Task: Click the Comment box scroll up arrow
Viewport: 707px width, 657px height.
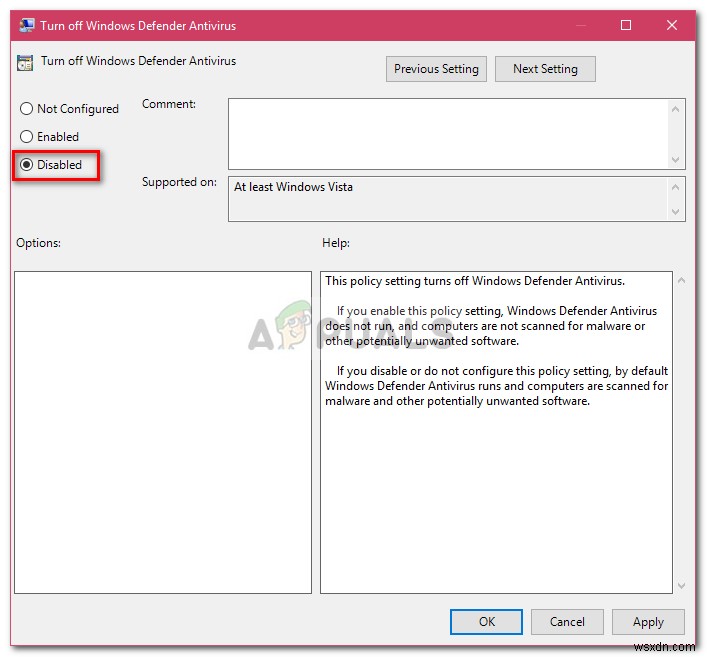Action: pyautogui.click(x=675, y=109)
